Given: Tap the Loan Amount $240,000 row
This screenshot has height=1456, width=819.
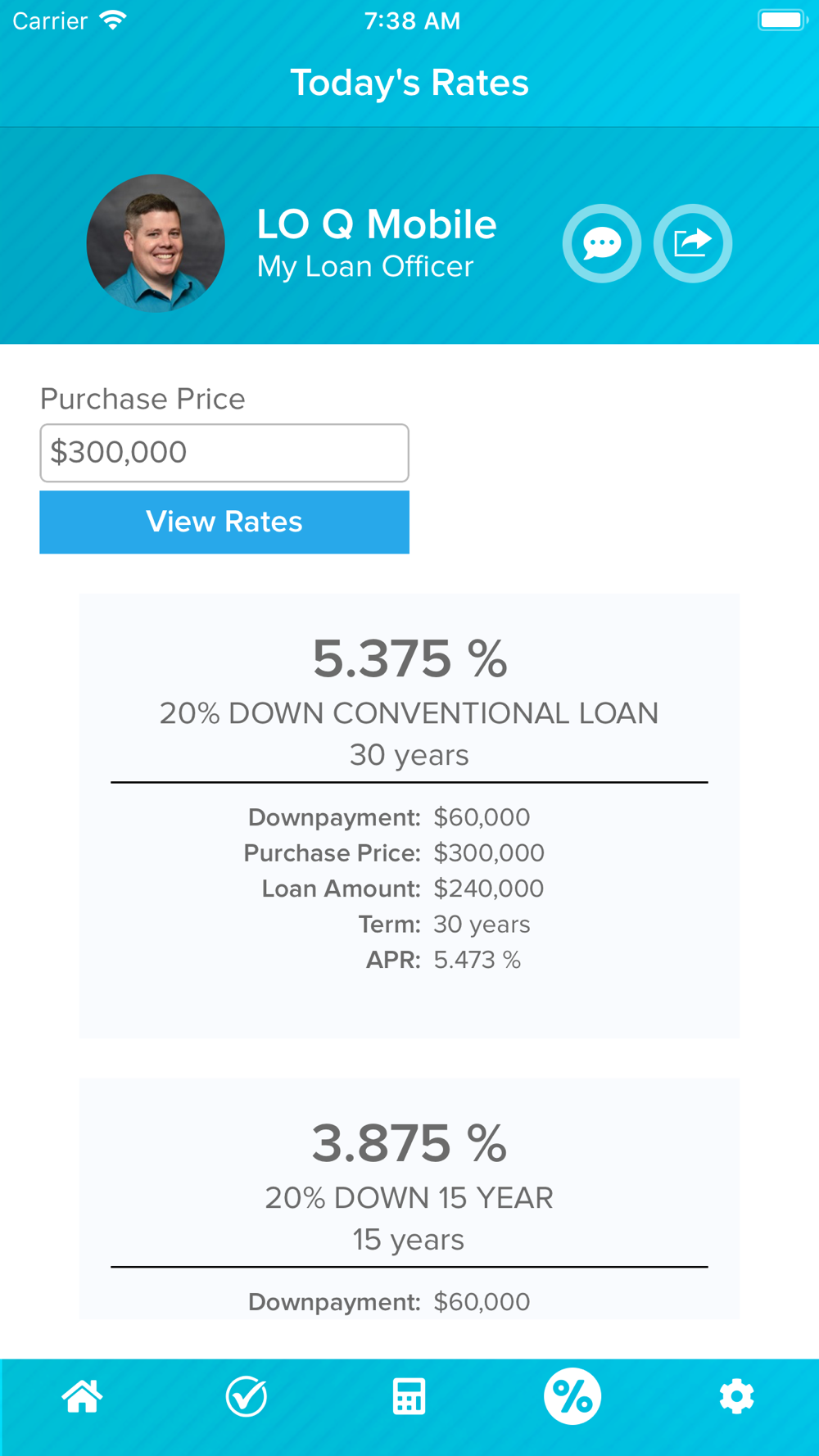Looking at the screenshot, I should pyautogui.click(x=403, y=889).
